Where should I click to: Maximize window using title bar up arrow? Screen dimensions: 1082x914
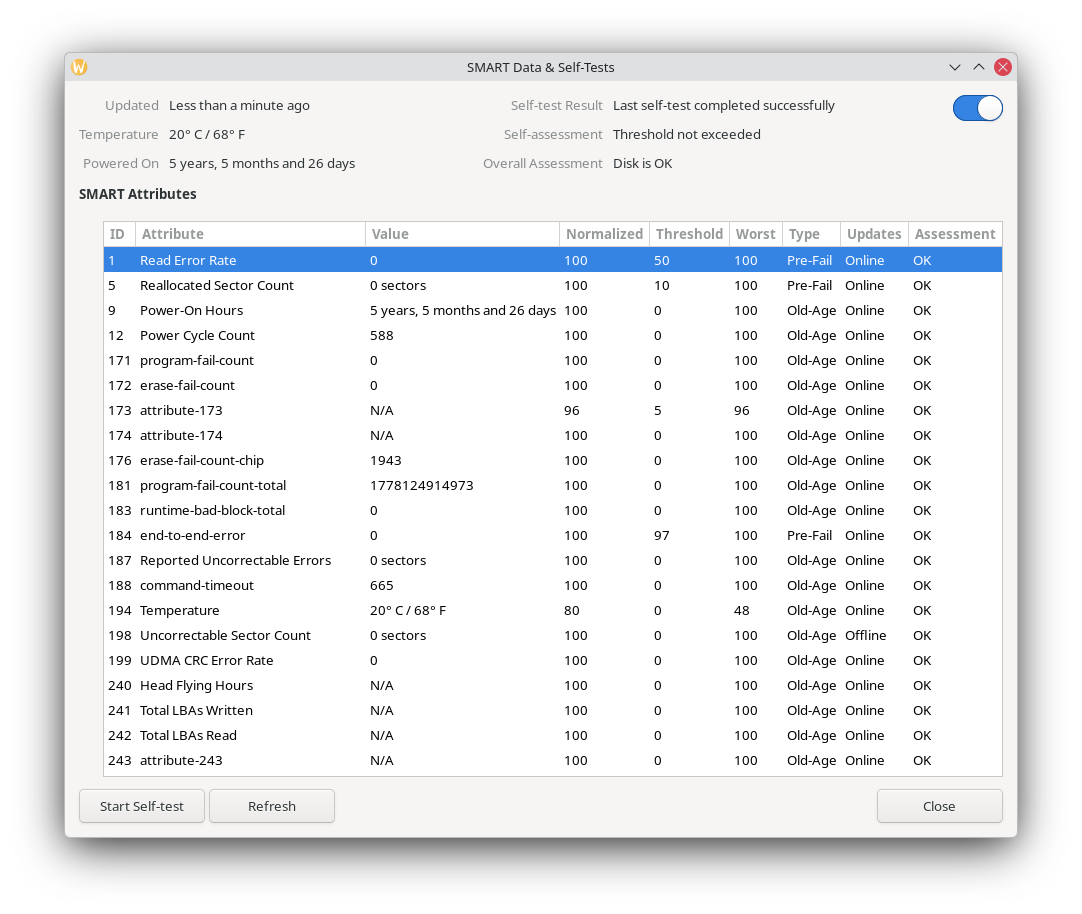tap(979, 67)
